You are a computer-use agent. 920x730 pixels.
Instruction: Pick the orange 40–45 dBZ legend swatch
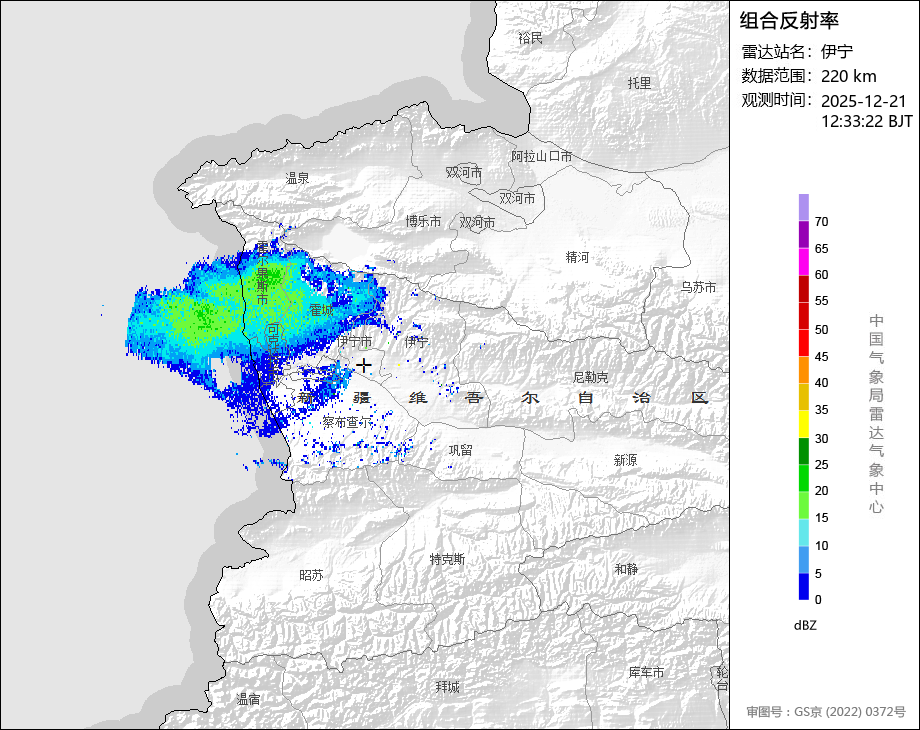(x=804, y=370)
